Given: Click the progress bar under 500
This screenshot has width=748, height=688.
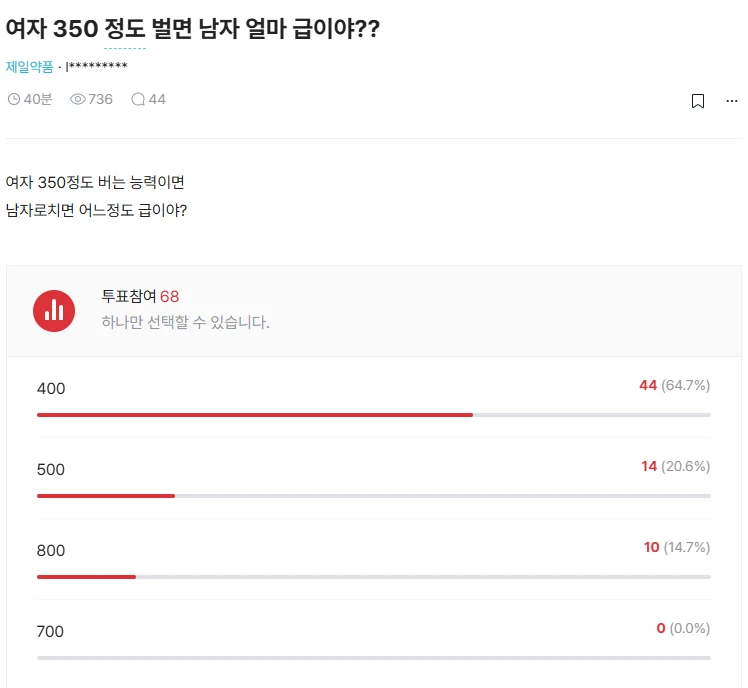Looking at the screenshot, I should pos(374,496).
